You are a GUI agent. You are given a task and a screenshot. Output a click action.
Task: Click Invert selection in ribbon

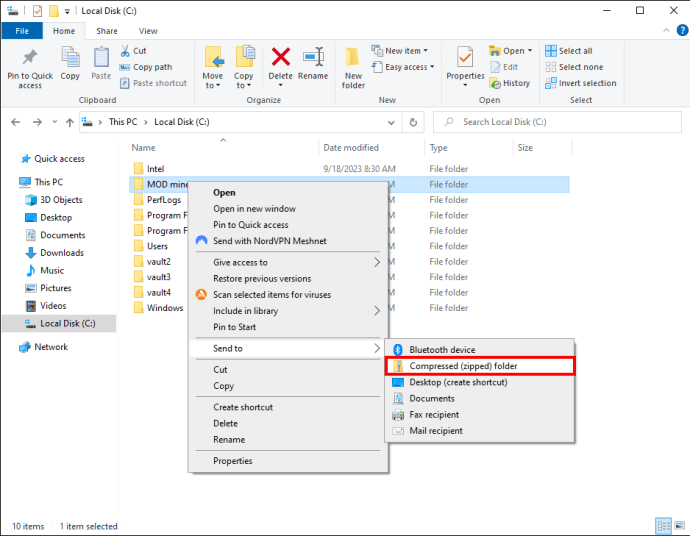(x=580, y=83)
